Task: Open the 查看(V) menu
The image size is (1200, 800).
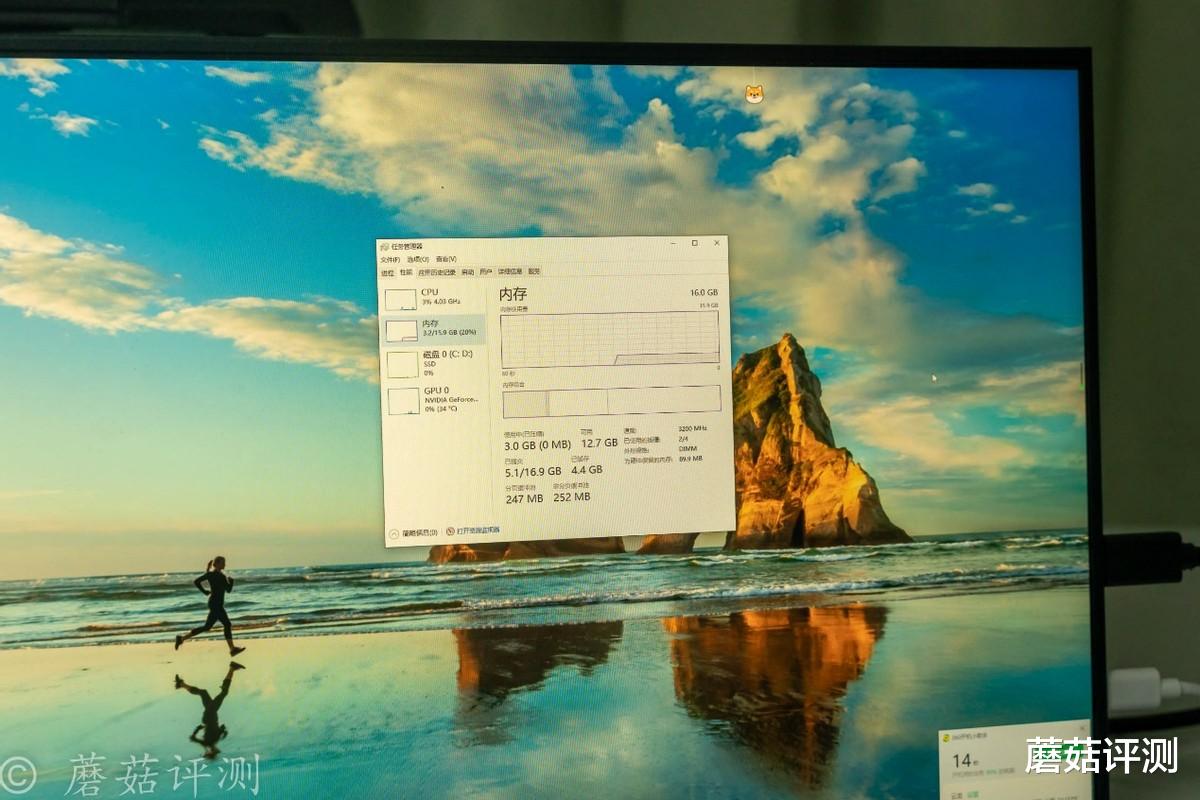Action: [446, 260]
